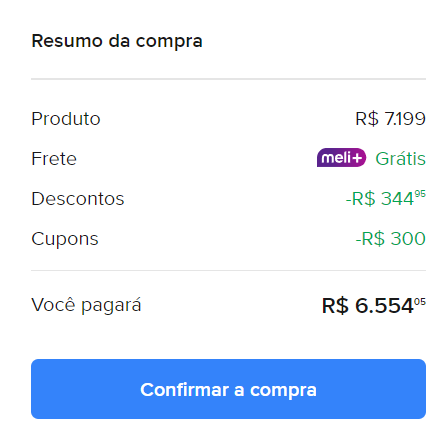Click the 05 cents superscript on total
The height and width of the screenshot is (442, 446).
pos(420,302)
